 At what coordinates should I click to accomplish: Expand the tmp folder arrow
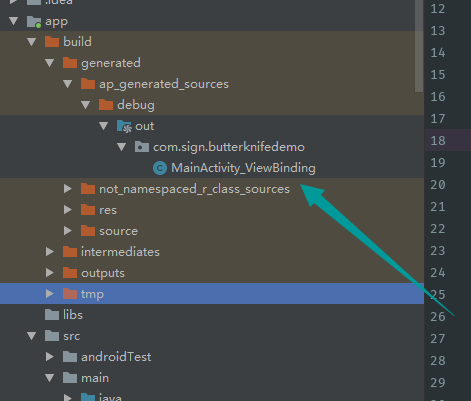pyautogui.click(x=50, y=294)
